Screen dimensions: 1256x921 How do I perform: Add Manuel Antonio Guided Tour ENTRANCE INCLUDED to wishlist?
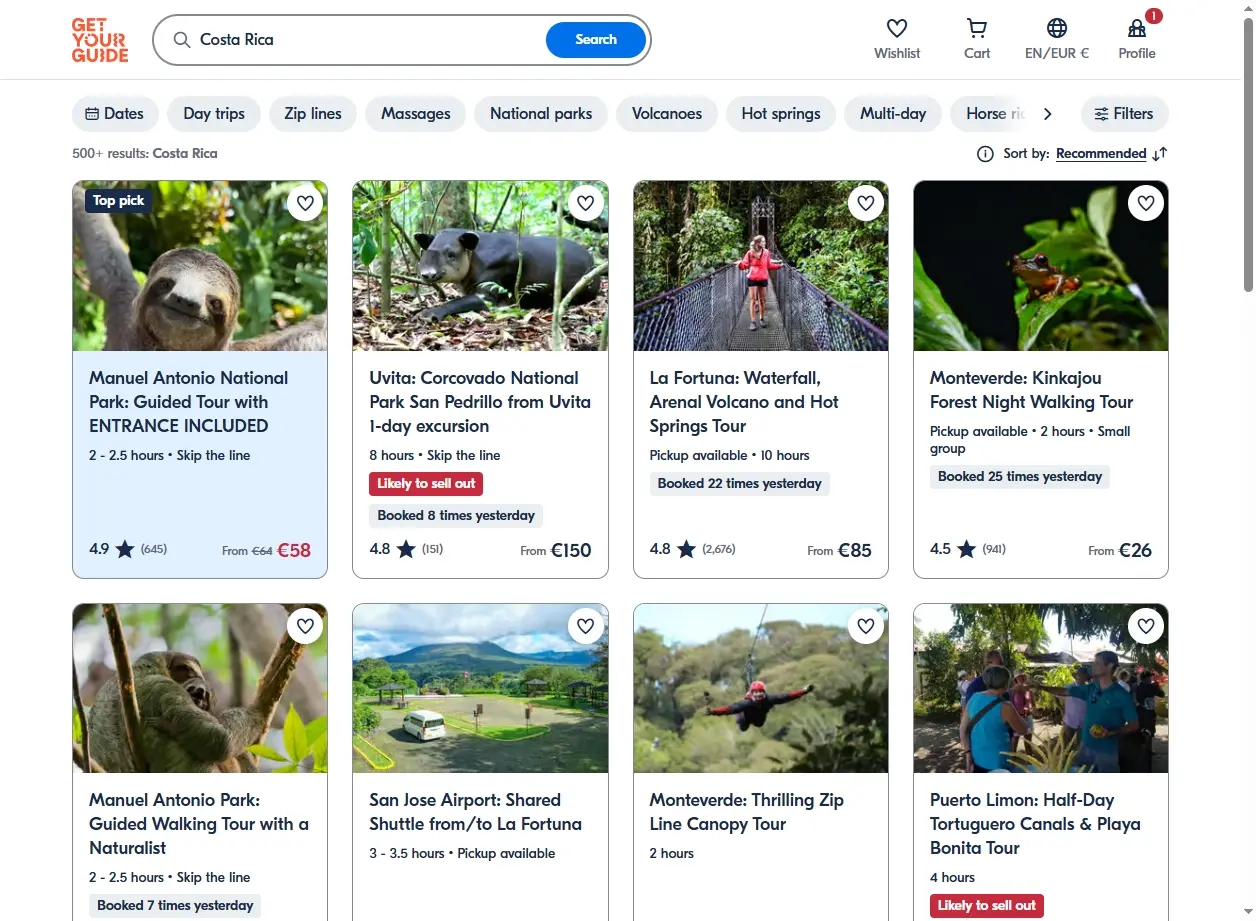(x=306, y=203)
